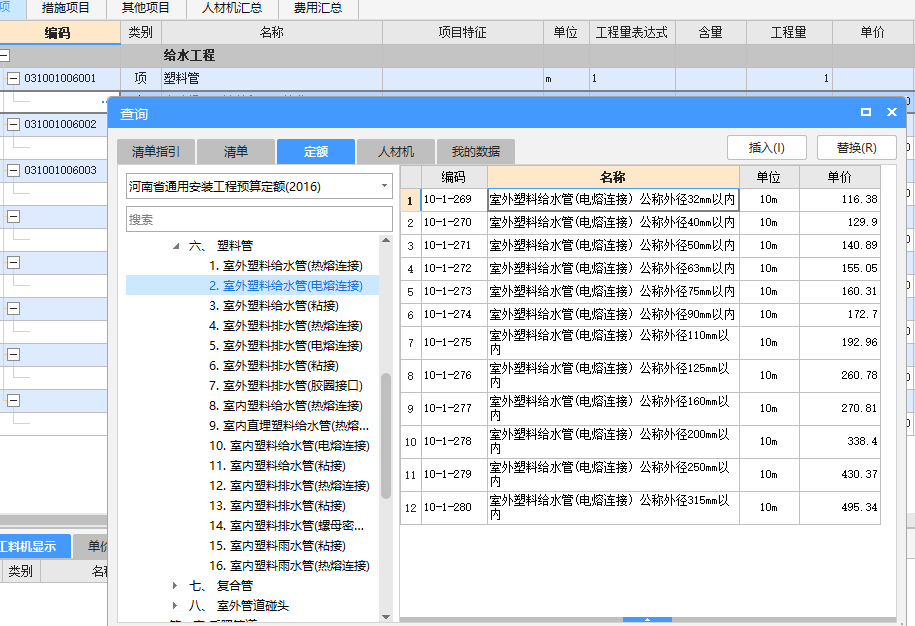Image resolution: width=915 pixels, height=626 pixels.
Task: Select 10. 室内塑料给水管(电熔连接) tree item
Action: click(x=289, y=446)
